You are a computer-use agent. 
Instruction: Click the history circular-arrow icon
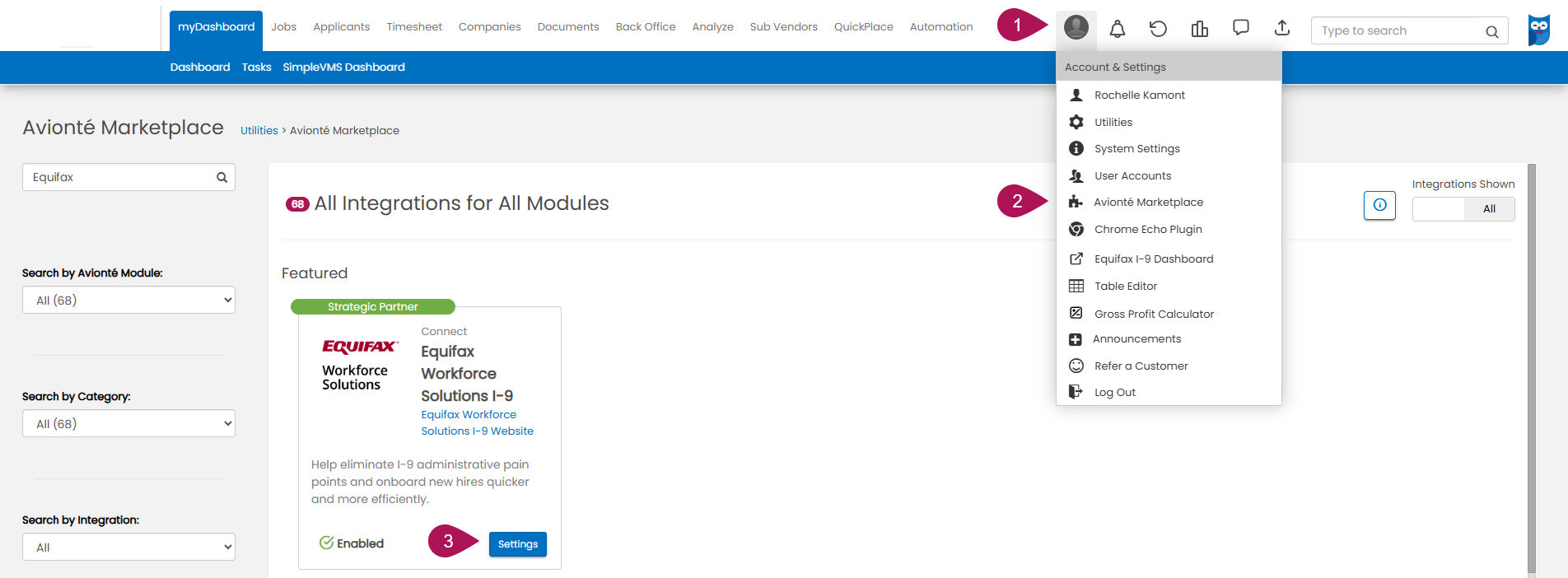point(1158,30)
